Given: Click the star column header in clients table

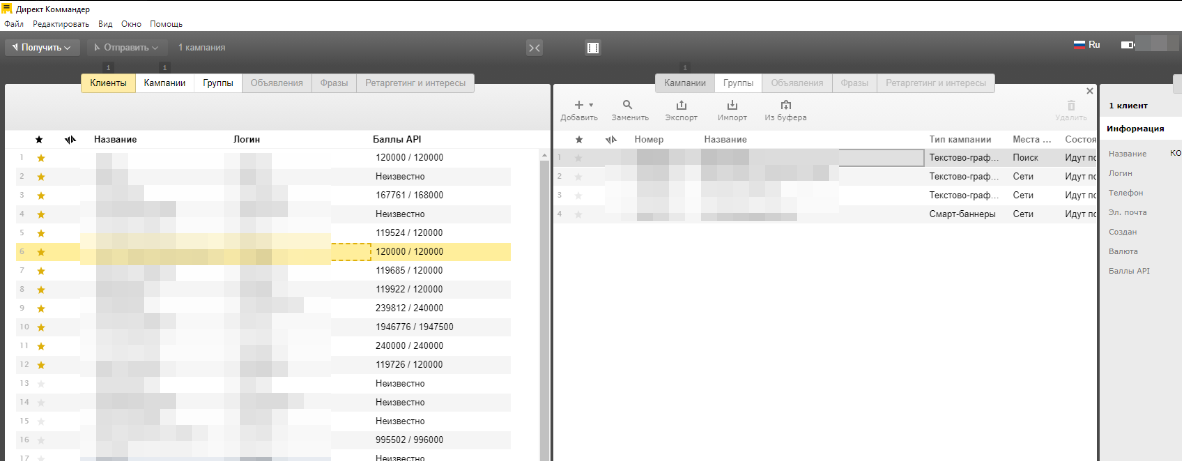Looking at the screenshot, I should coord(40,139).
